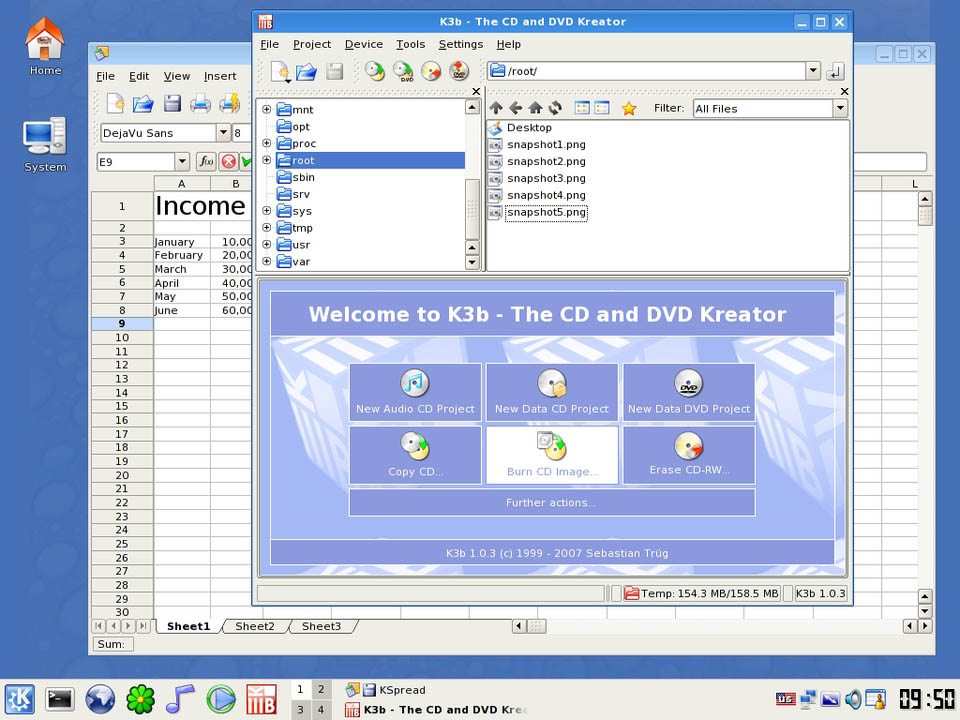Screen dimensions: 960x720
Task: Open K3b File menu
Action: click(269, 44)
